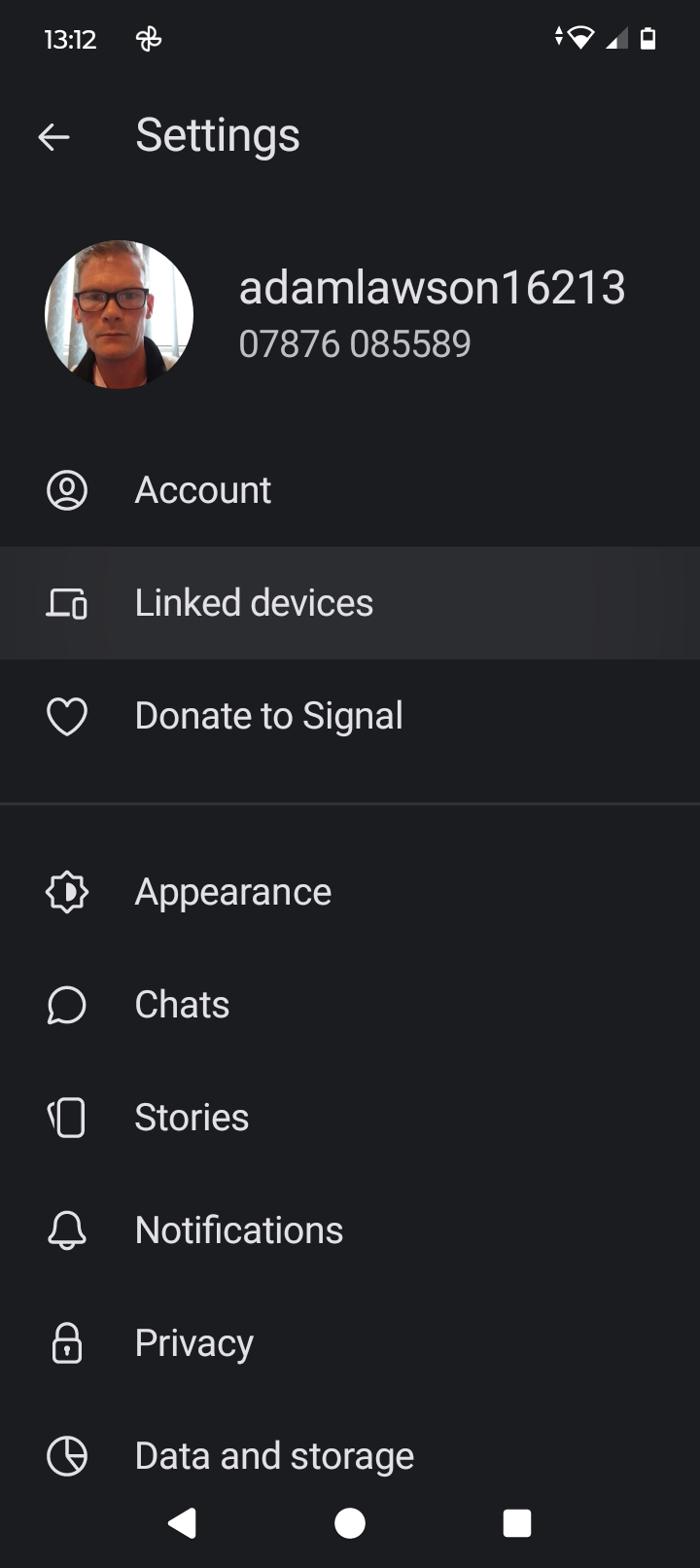
Task: Open Chats settings
Action: click(182, 1005)
